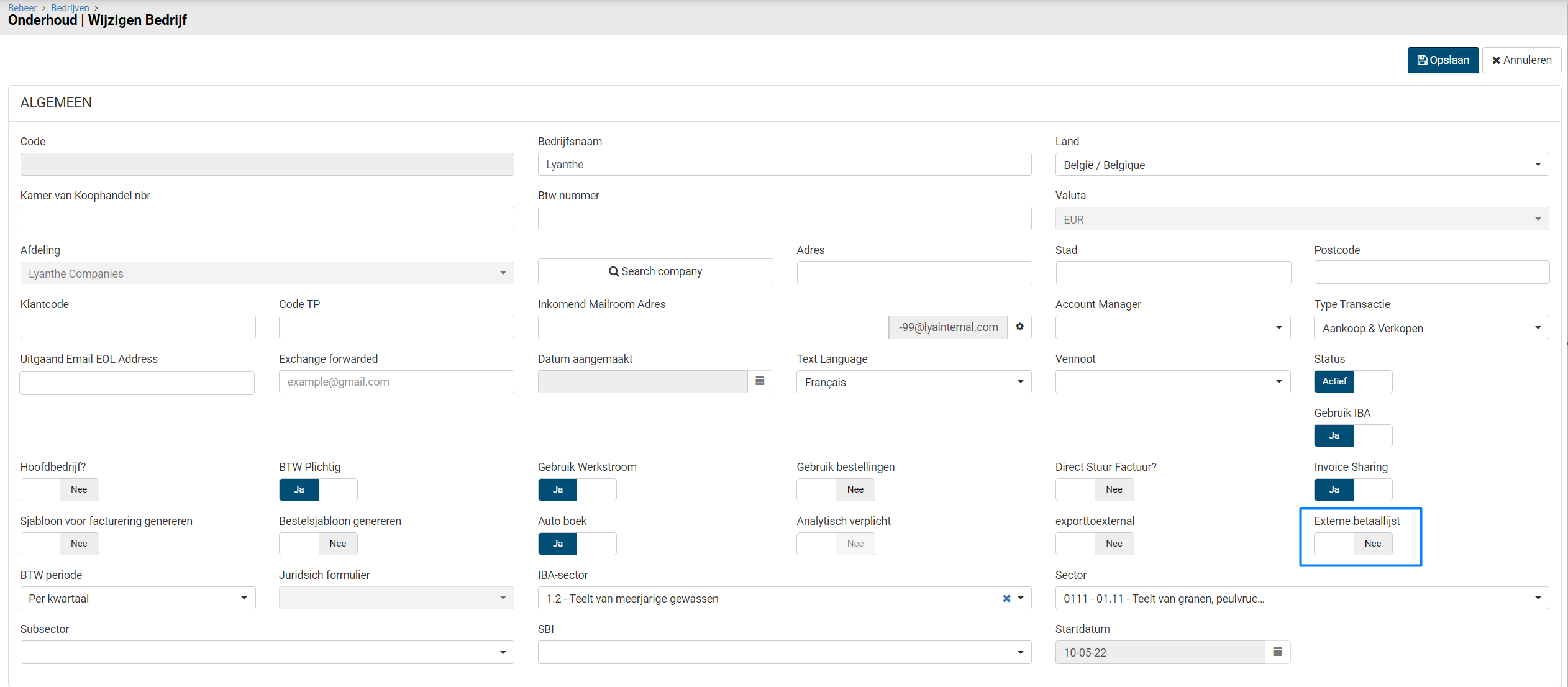
Task: Expand the Type Transactie dropdown
Action: [x=1431, y=328]
